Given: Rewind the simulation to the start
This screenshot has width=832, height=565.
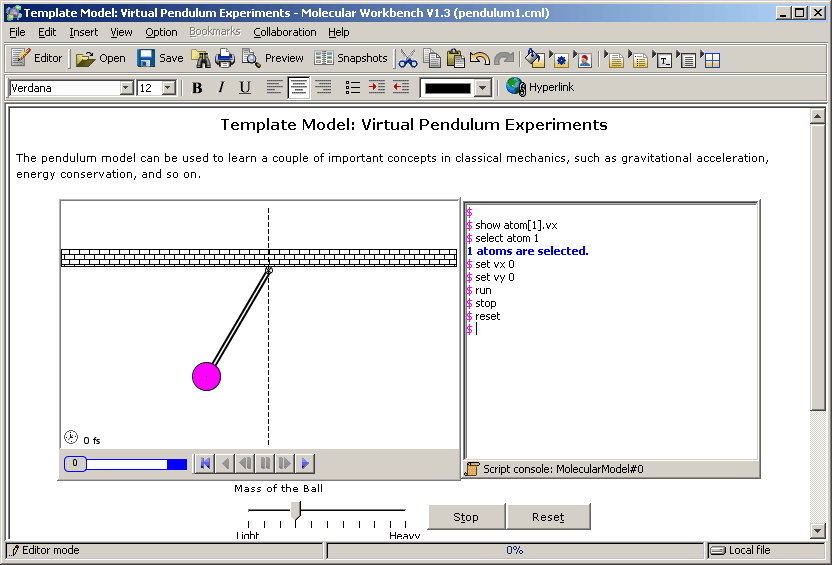Looking at the screenshot, I should click(204, 464).
